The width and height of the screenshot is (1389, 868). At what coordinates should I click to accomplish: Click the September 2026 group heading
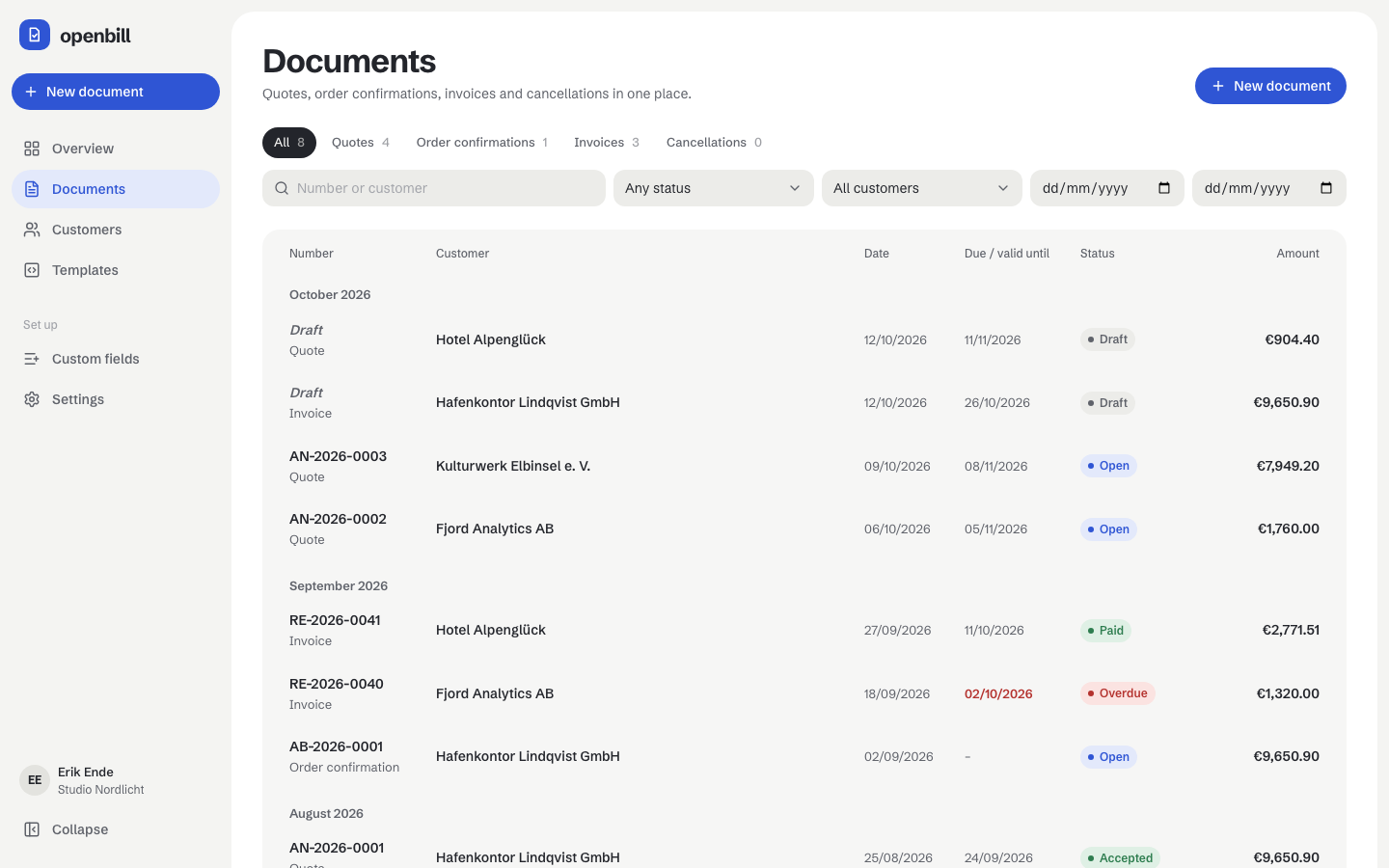pos(339,586)
